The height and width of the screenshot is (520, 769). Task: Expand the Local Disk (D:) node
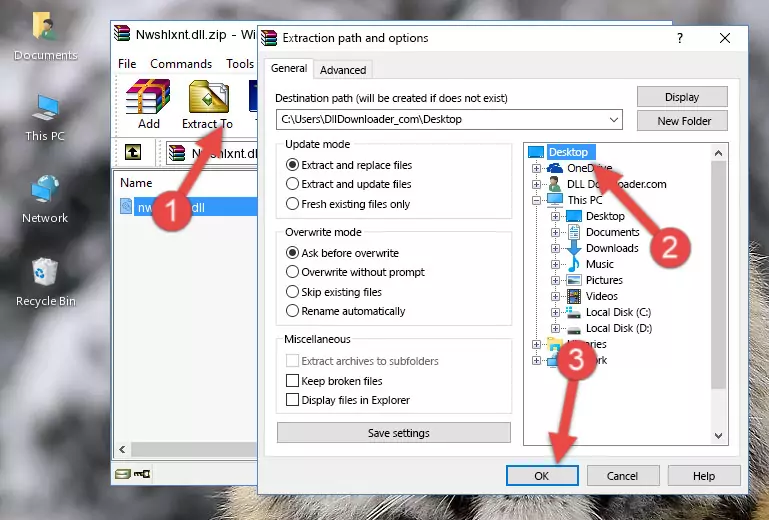tap(555, 328)
